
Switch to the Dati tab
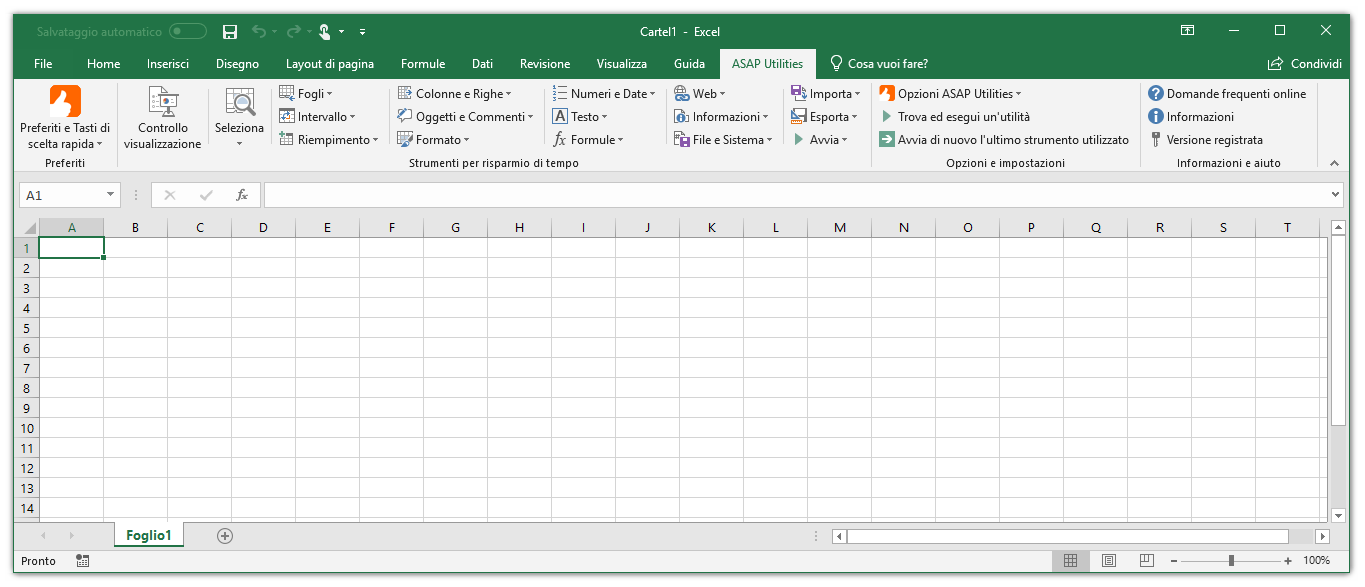[483, 64]
